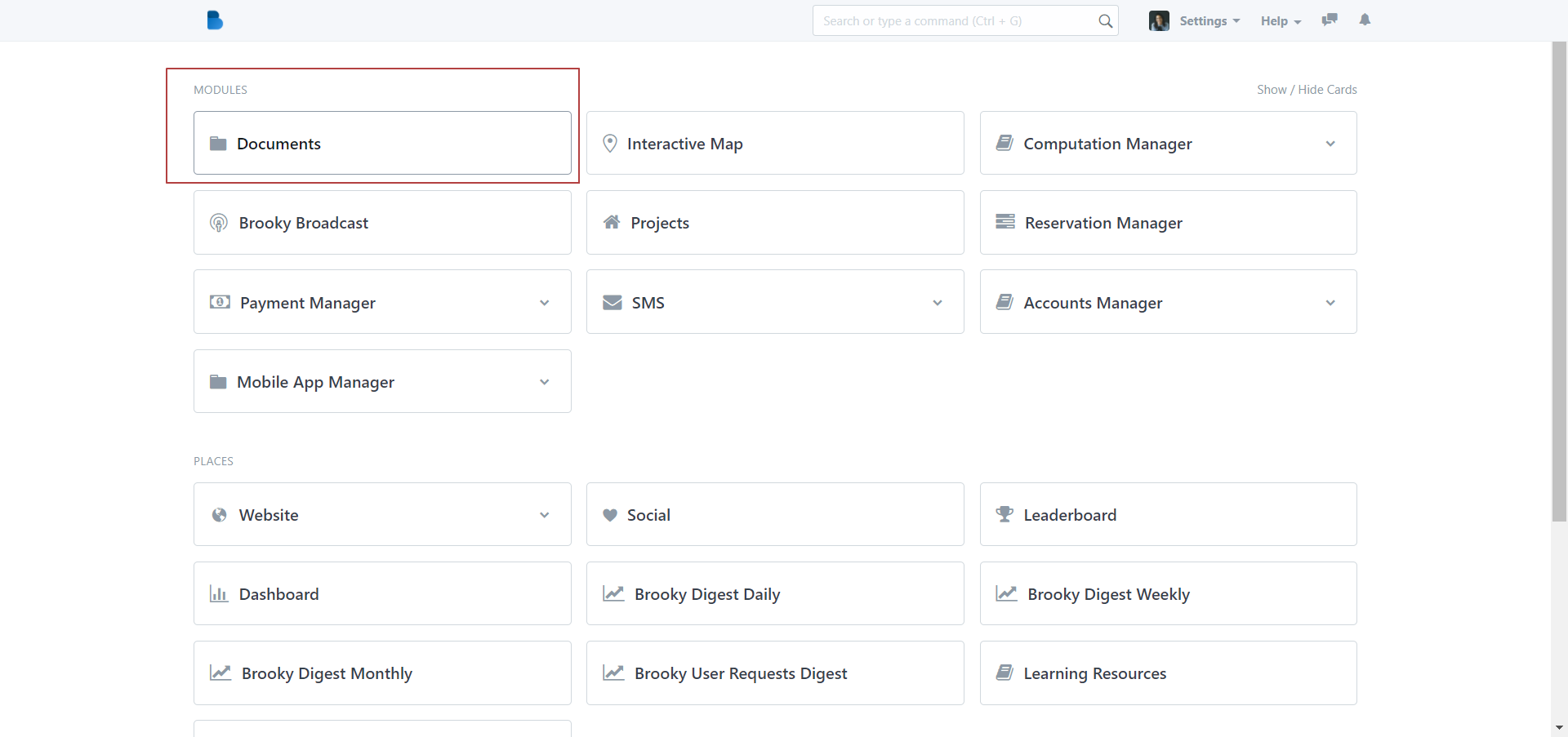Viewport: 1568px width, 737px height.
Task: Click the Social heart icon
Action: point(609,515)
